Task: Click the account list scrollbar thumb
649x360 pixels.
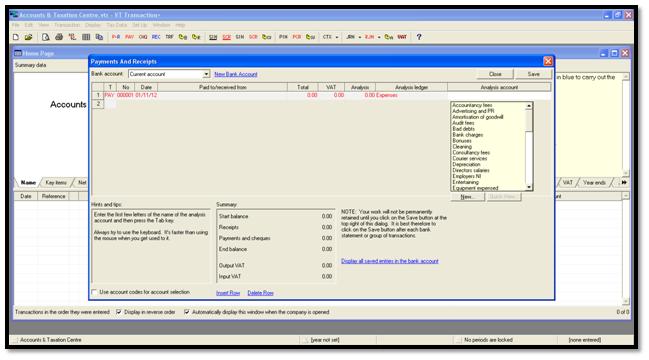Action: 529,120
